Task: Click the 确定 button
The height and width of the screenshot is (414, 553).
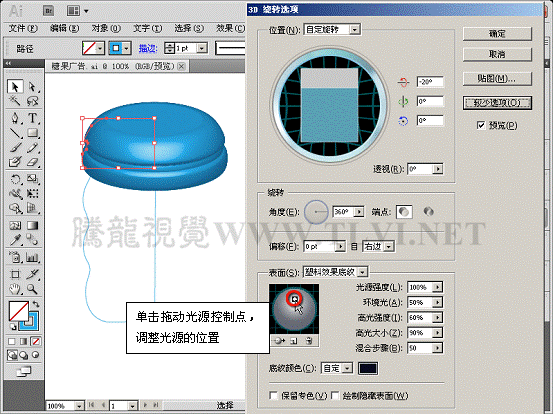Action: (497, 34)
